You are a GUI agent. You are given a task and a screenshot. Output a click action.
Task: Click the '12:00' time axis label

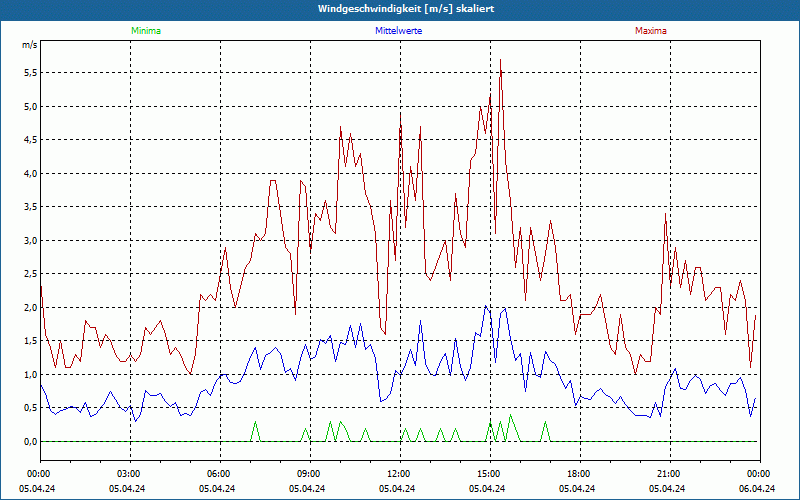pos(398,474)
